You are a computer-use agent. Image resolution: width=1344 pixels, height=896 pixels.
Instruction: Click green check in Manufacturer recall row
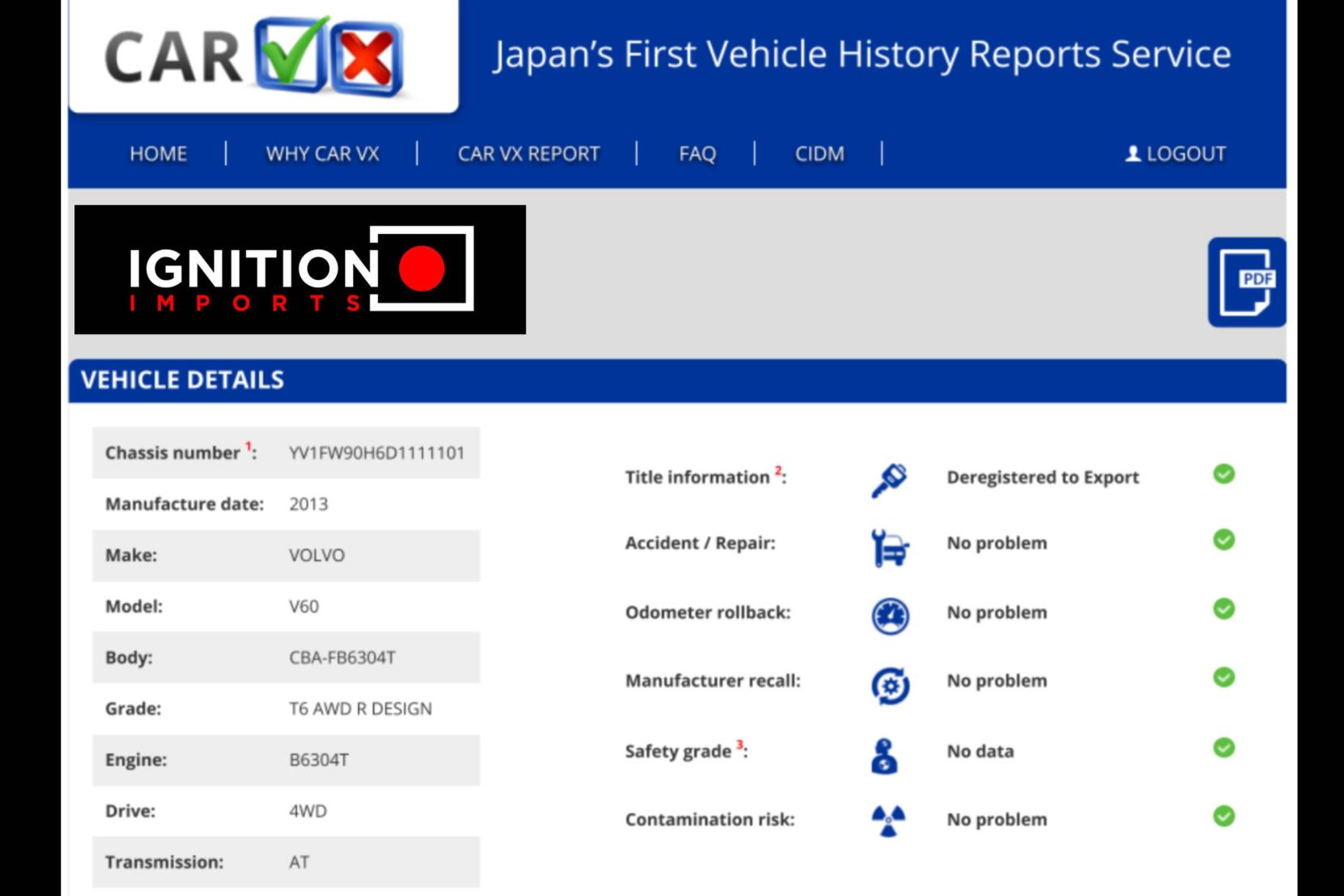(x=1224, y=677)
